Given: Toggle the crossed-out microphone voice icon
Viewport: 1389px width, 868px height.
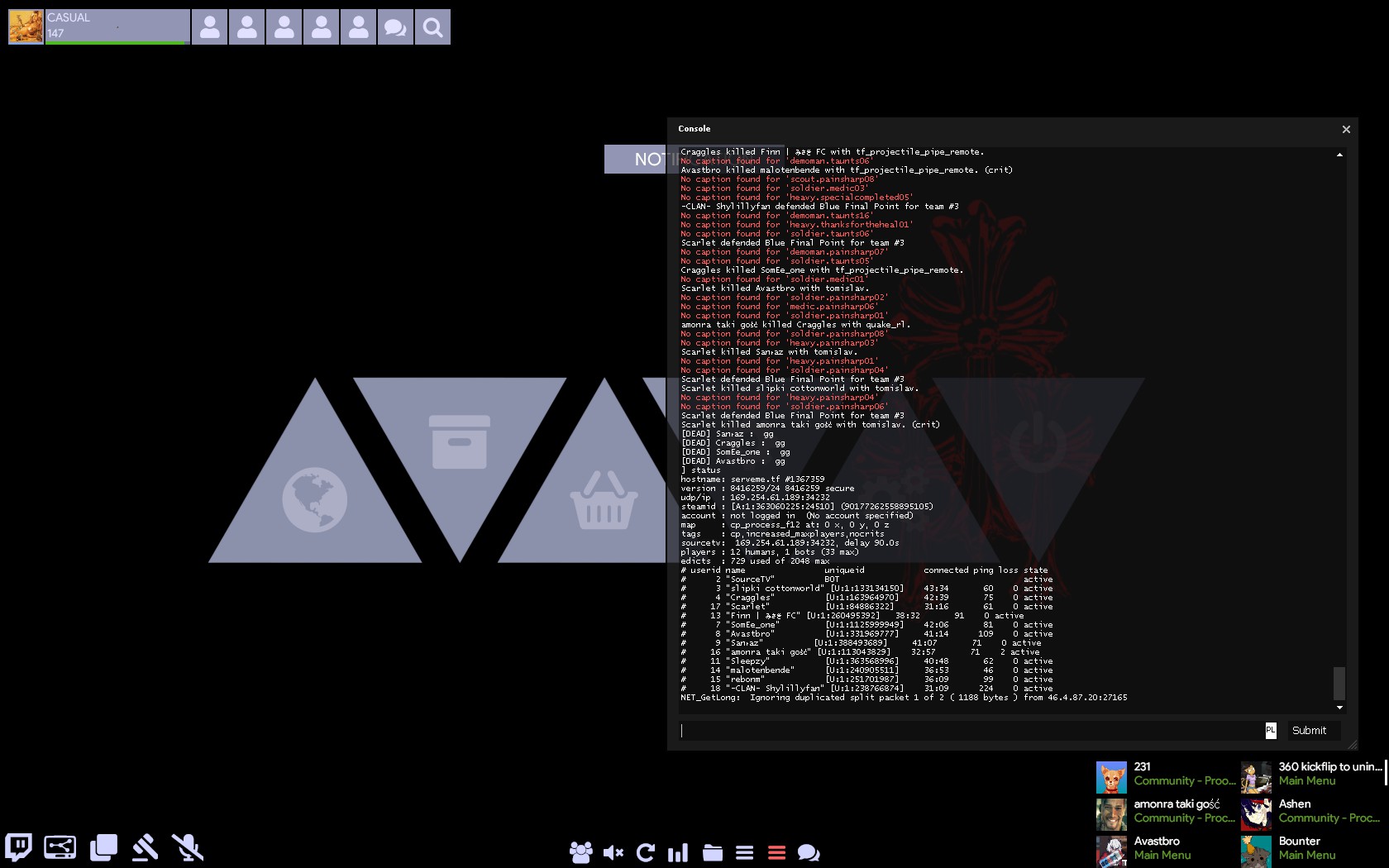Looking at the screenshot, I should pos(188,847).
